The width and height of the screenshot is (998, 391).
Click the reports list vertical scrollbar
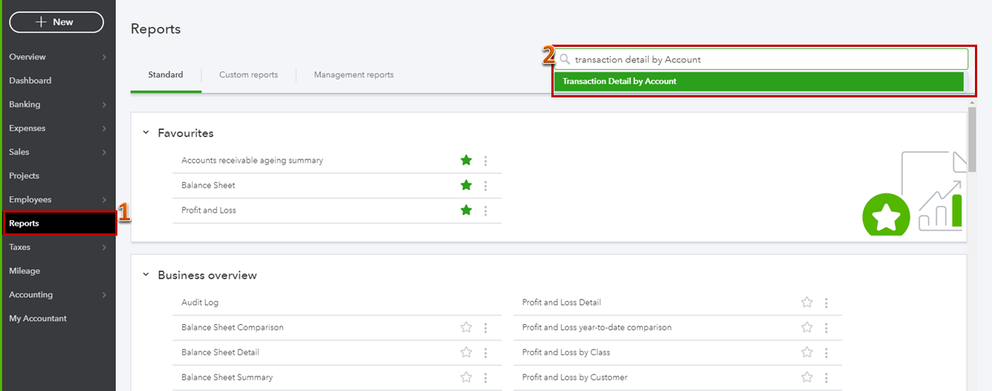click(x=972, y=139)
